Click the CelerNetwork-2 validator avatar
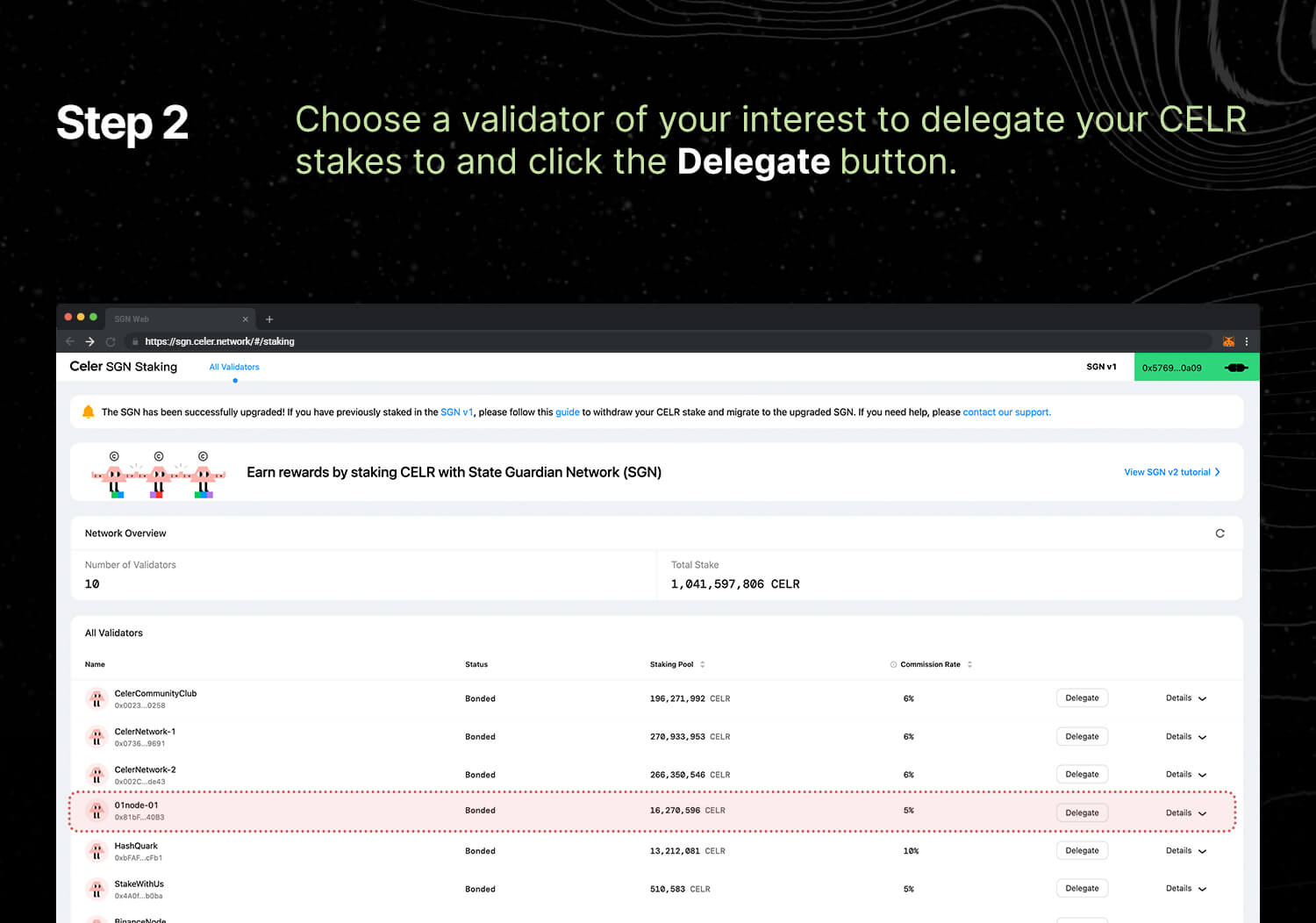1316x923 pixels. pyautogui.click(x=97, y=775)
